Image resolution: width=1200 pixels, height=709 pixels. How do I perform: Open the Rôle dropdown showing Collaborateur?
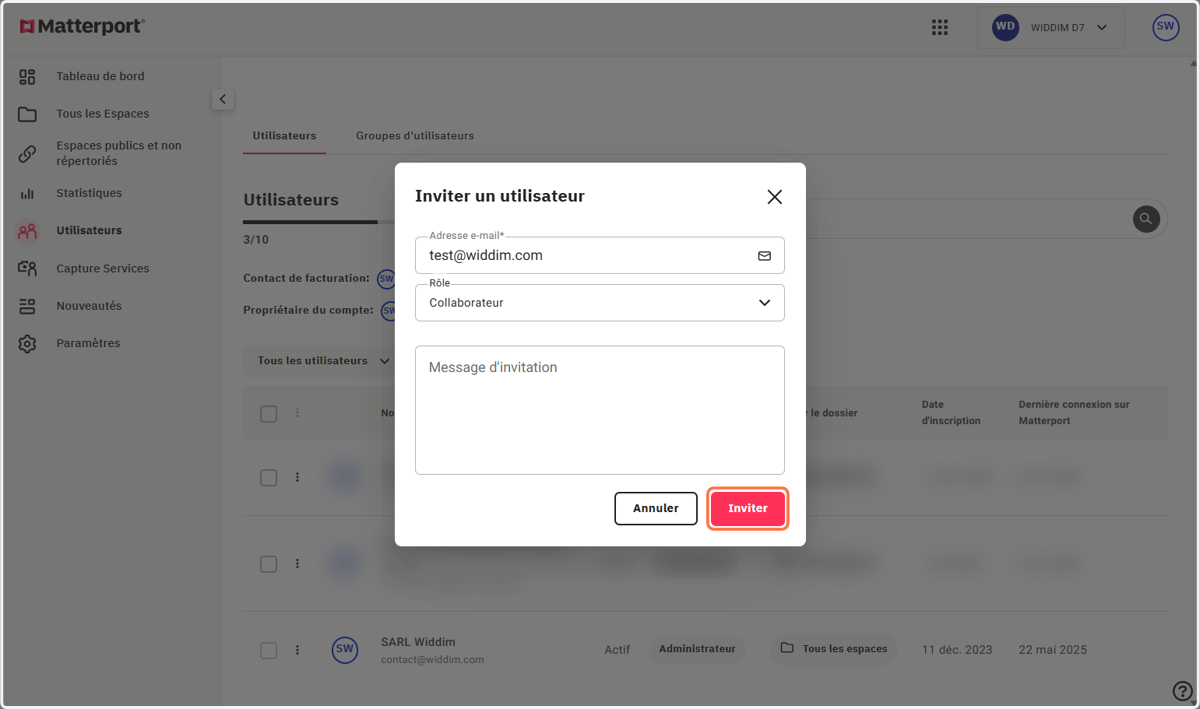tap(600, 303)
